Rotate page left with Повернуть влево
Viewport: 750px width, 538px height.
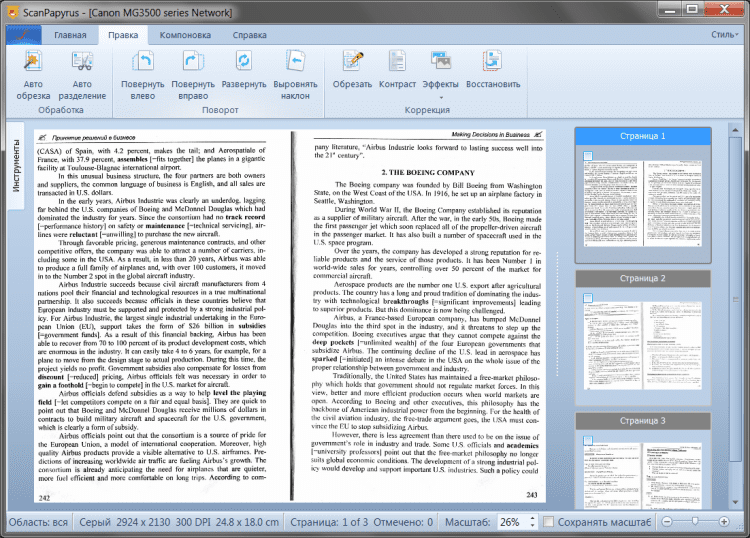143,61
